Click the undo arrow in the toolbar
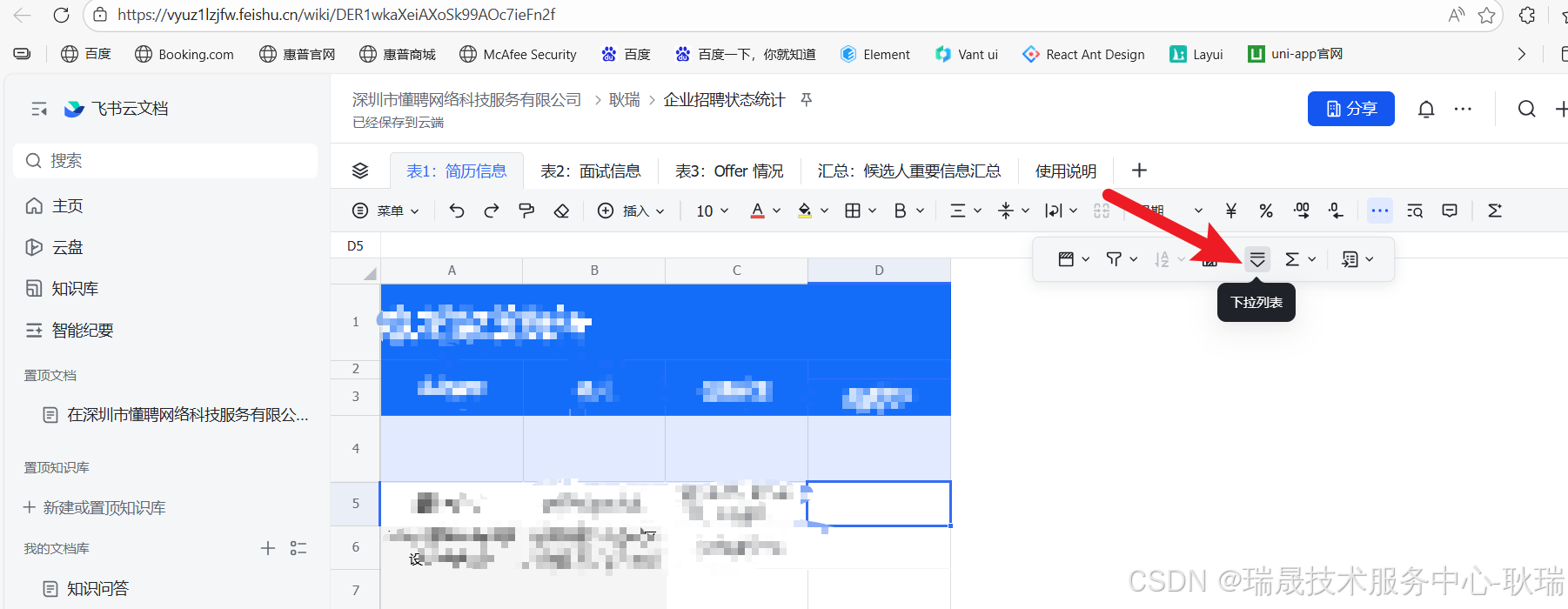 coord(457,211)
